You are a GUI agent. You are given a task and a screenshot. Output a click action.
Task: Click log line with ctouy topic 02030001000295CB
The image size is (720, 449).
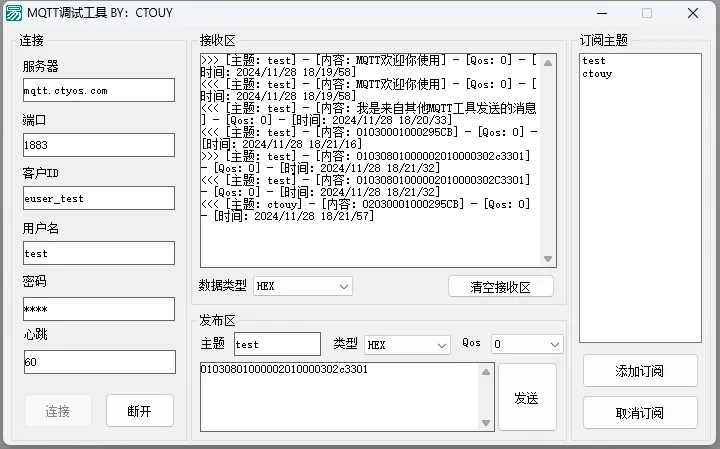366,210
